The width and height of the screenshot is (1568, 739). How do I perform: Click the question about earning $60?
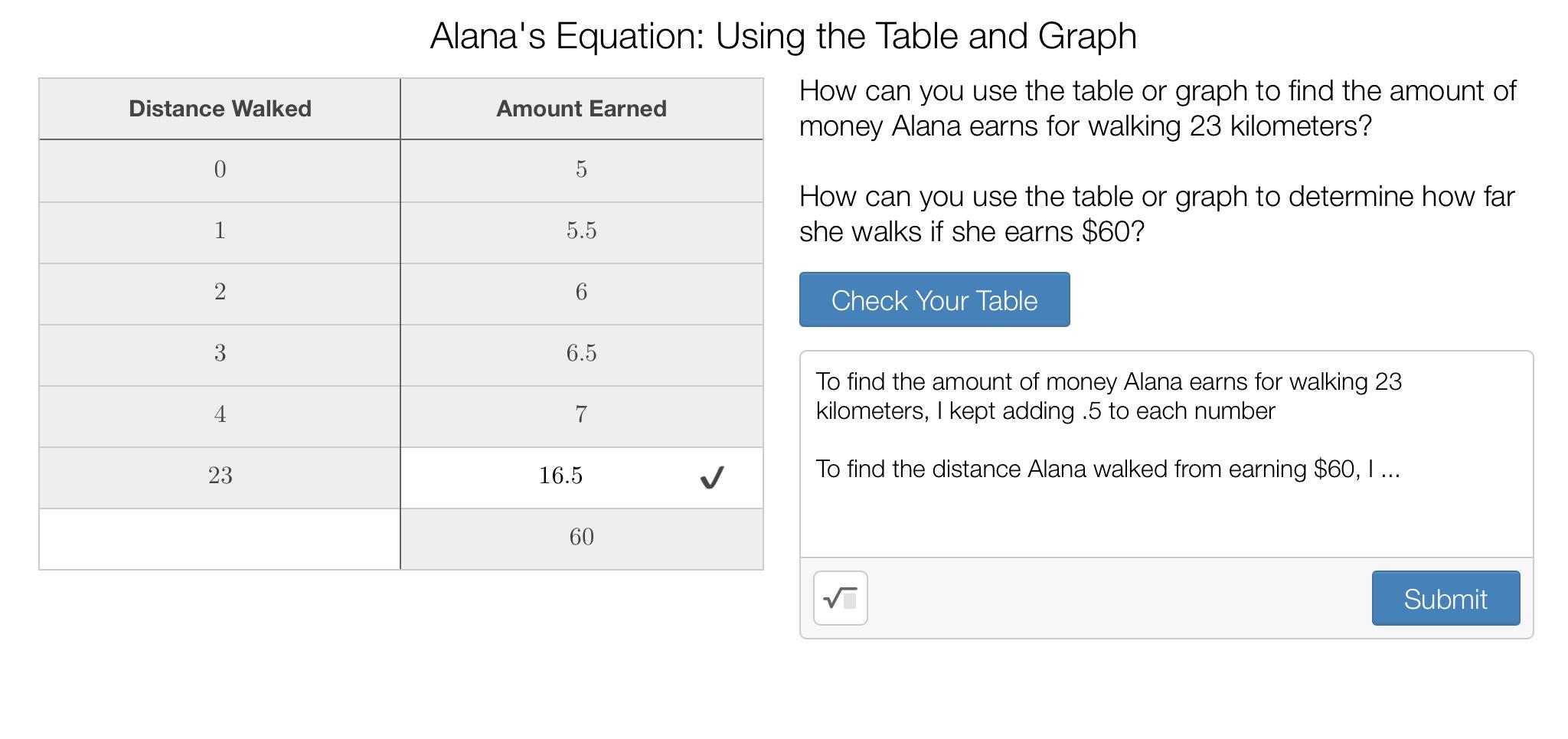tap(1156, 214)
